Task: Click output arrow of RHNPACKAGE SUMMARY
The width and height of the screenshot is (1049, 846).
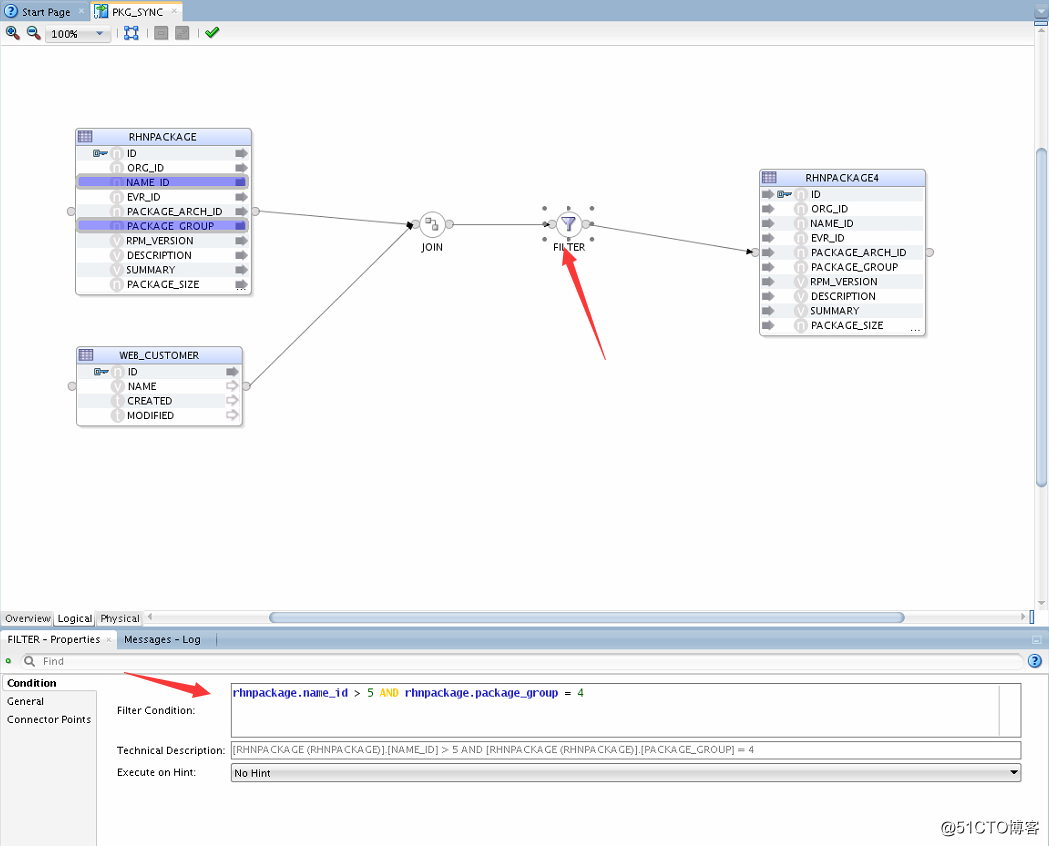Action: 241,270
